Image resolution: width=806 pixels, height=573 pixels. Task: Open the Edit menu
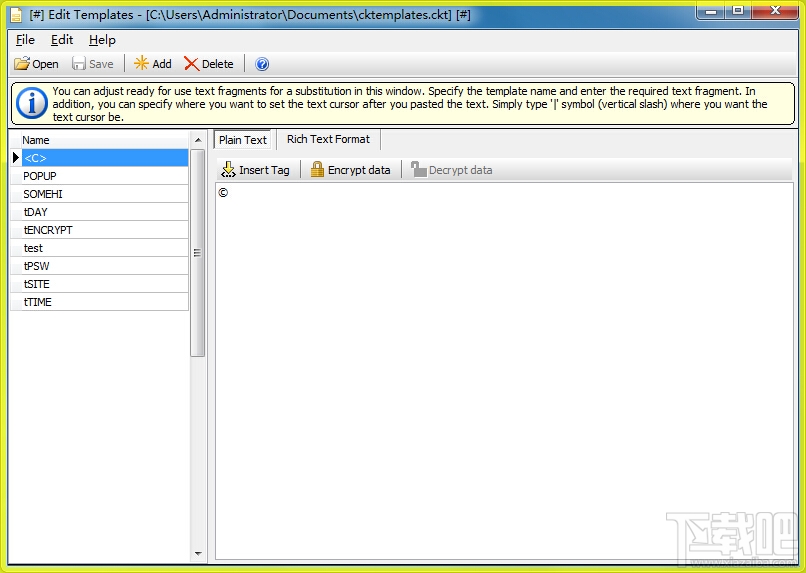[62, 40]
